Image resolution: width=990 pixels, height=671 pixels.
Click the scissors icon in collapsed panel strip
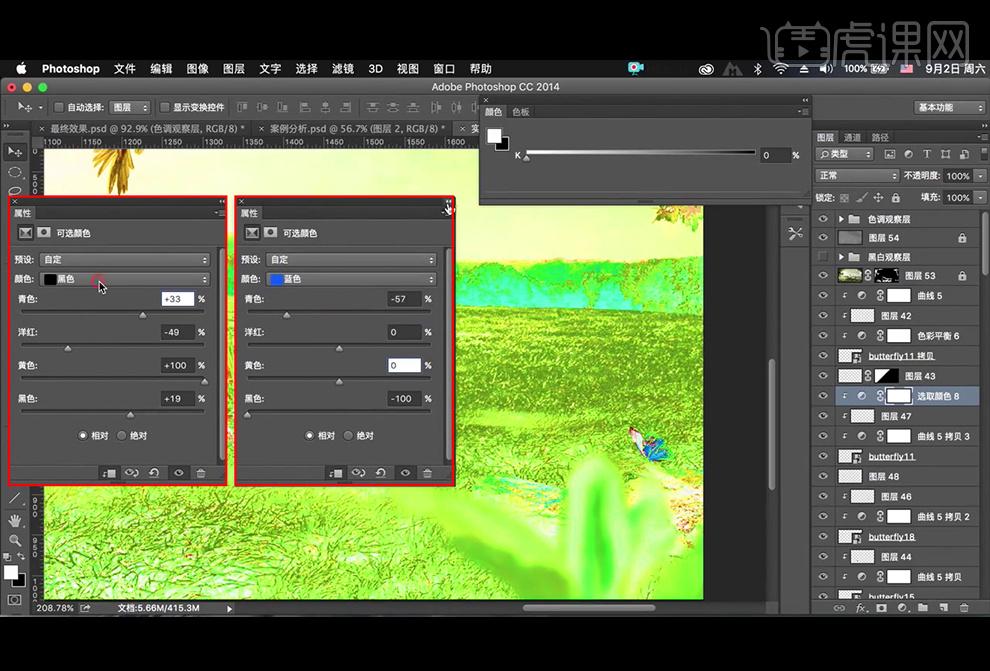coord(796,234)
